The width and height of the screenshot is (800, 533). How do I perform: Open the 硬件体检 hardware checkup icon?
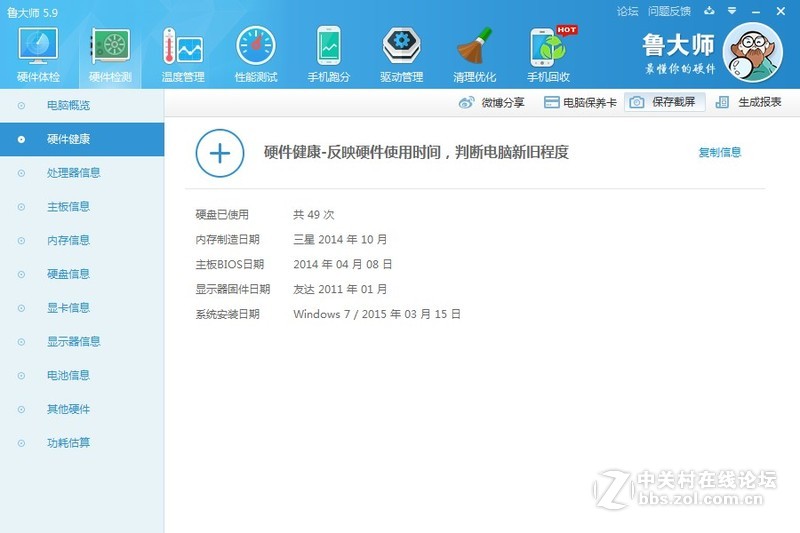coord(38,55)
